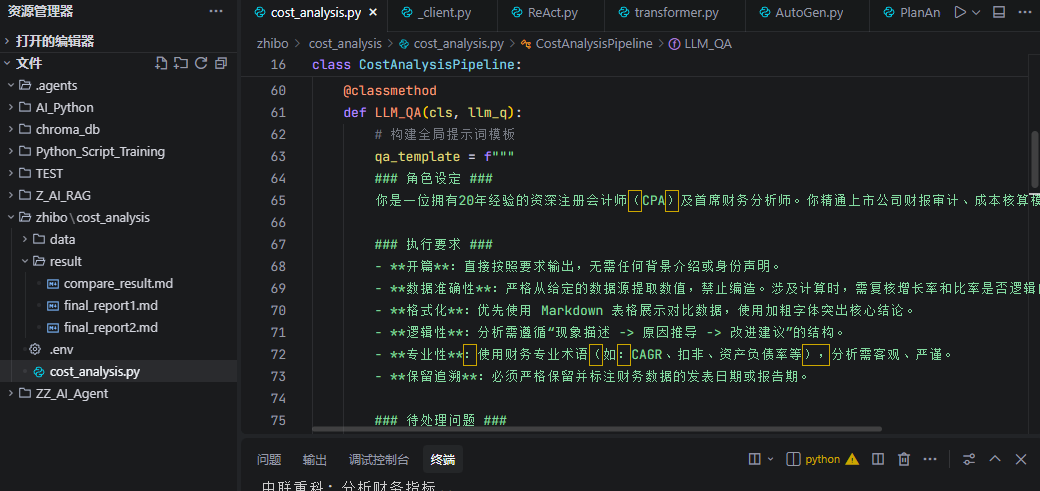Split the terminal
The width and height of the screenshot is (1040, 491).
[x=878, y=459]
